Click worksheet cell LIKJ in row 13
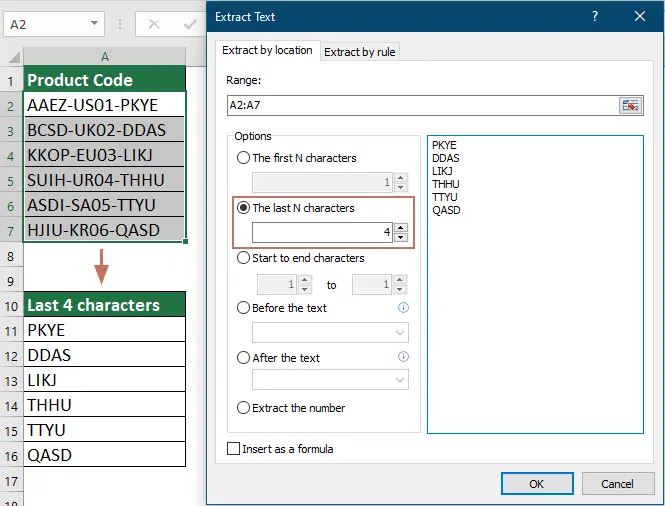Screen dimensions: 665x506 pos(105,380)
